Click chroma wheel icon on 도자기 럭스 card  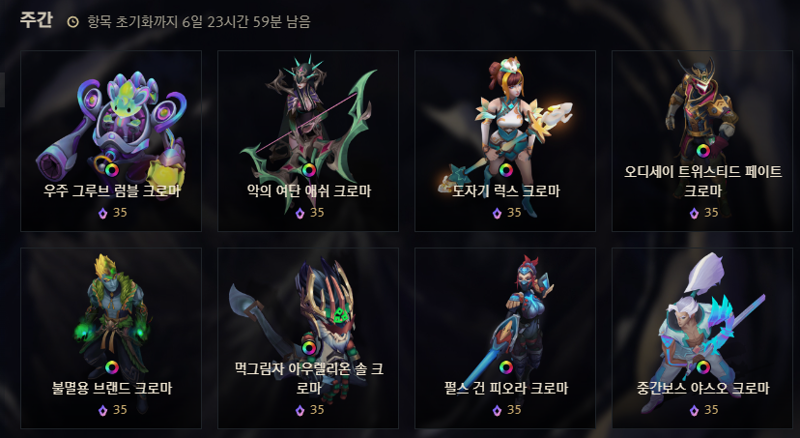(506, 169)
